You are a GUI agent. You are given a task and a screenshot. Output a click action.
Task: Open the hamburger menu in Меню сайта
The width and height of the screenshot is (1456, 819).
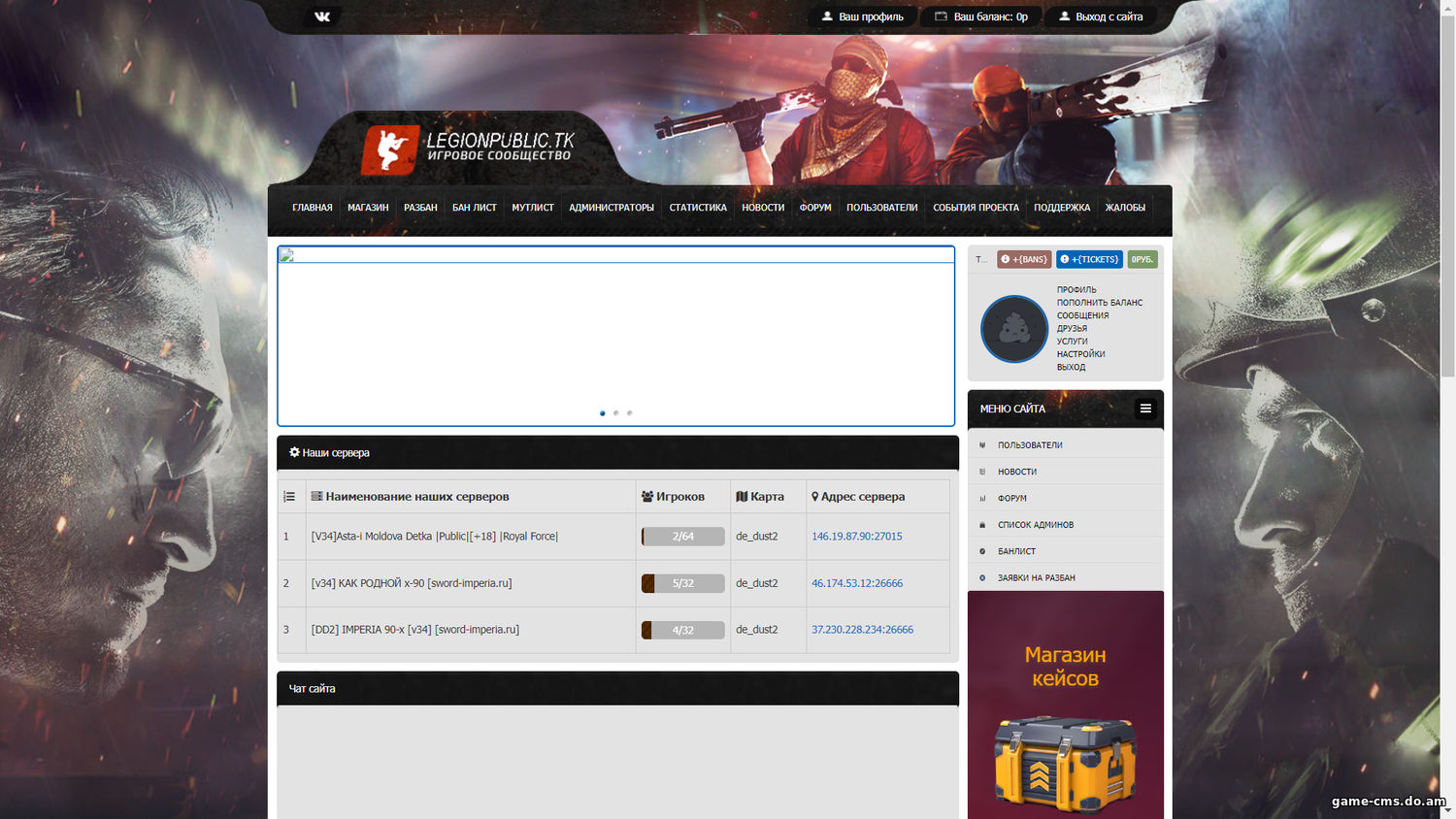[1145, 409]
